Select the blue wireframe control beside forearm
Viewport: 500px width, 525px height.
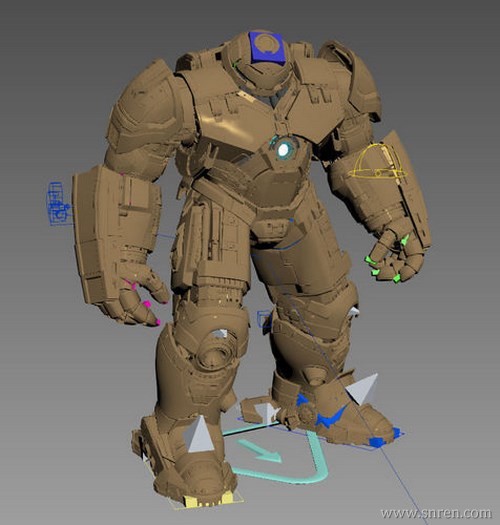[x=58, y=204]
